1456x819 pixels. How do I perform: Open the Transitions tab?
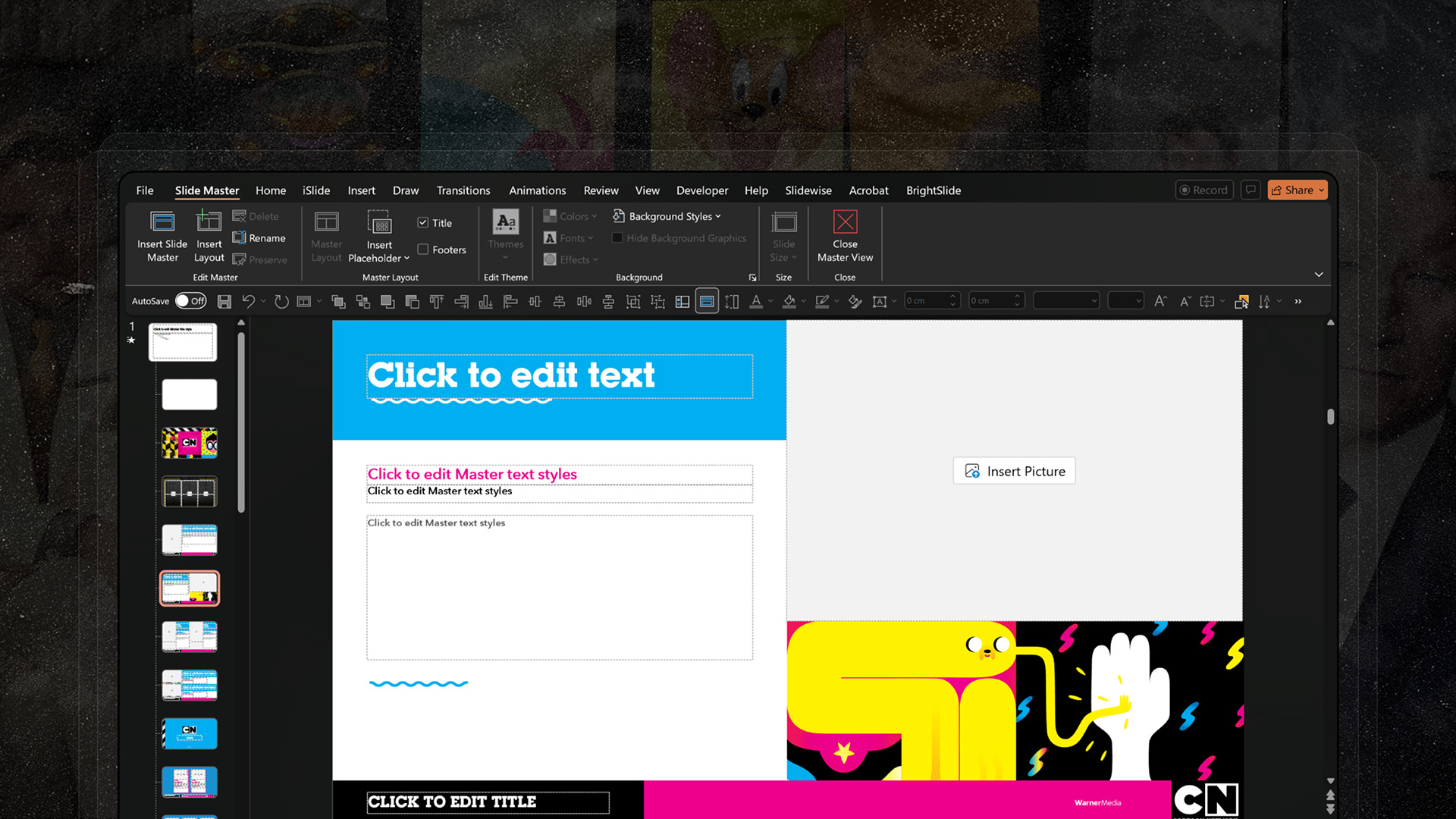(463, 190)
